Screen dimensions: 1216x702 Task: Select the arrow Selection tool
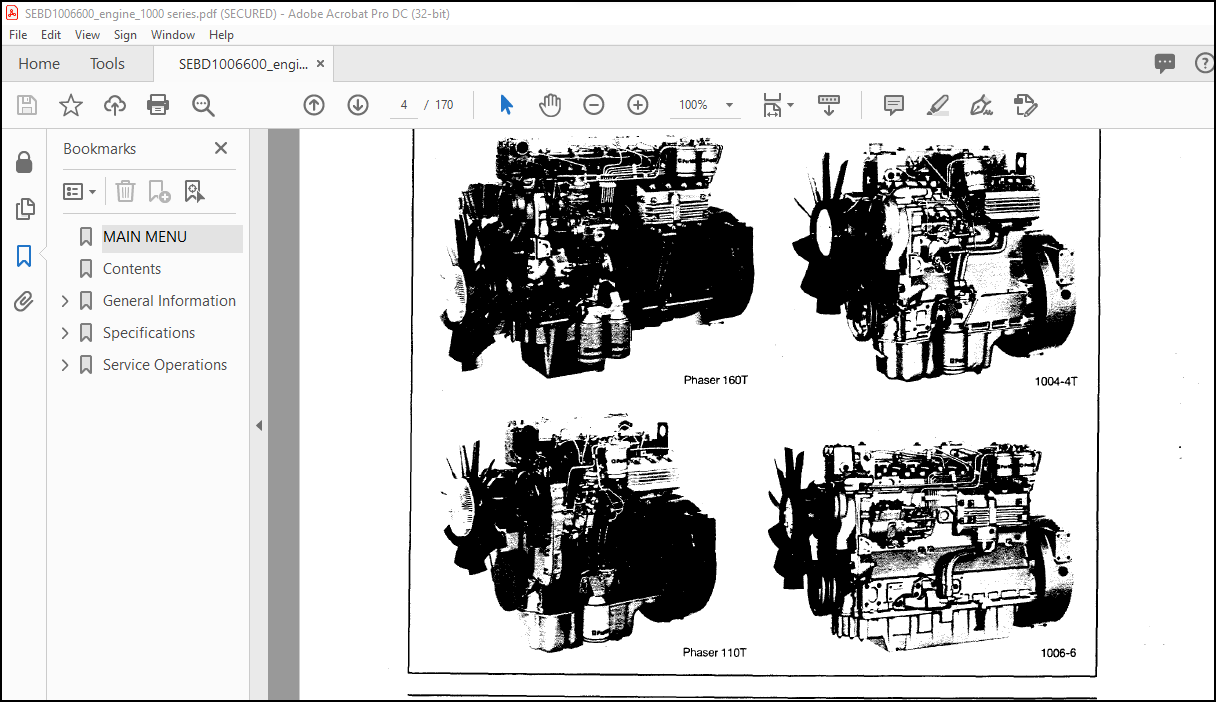[506, 105]
